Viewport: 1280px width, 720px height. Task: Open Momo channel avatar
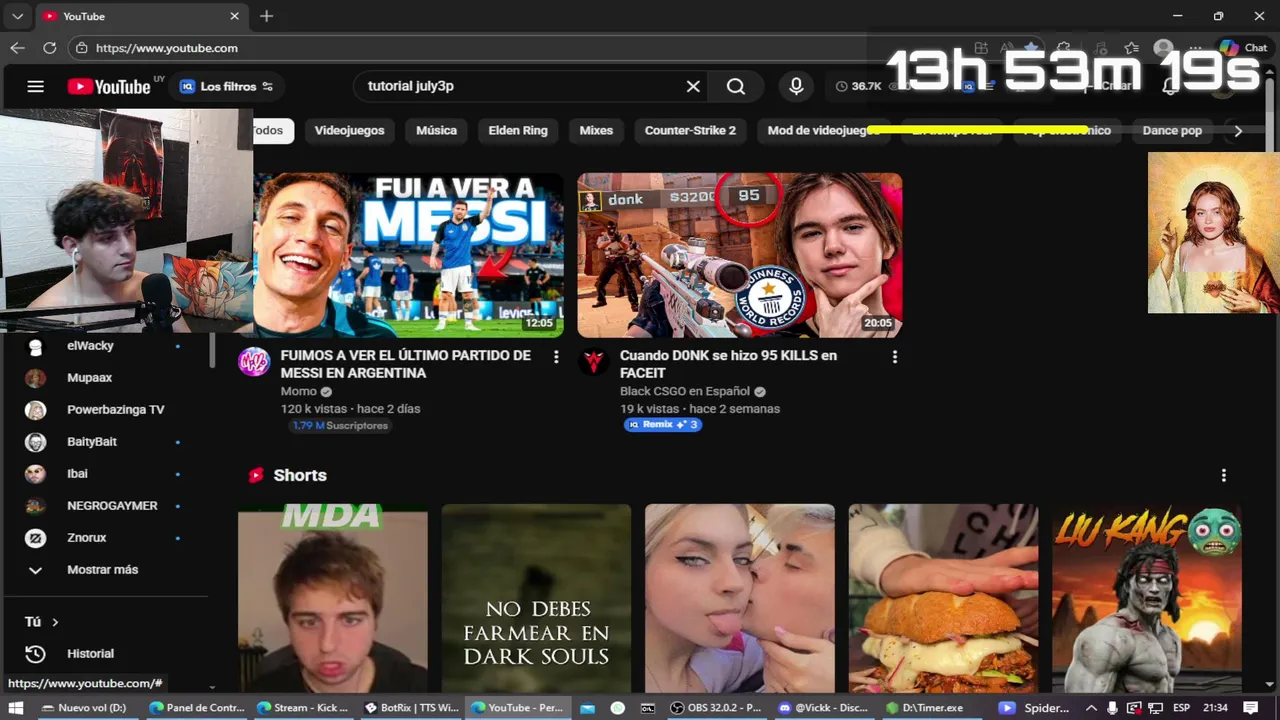point(254,361)
